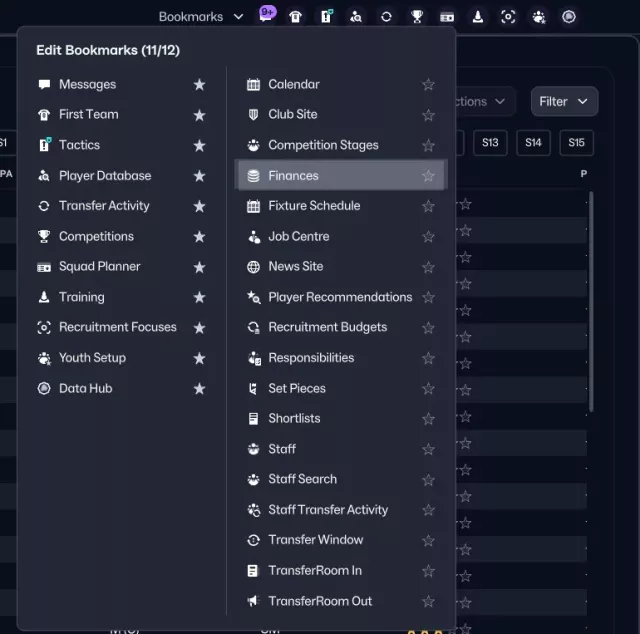Screen dimensions: 640x634
Task: Click the Training bookmark label
Action: (x=82, y=297)
